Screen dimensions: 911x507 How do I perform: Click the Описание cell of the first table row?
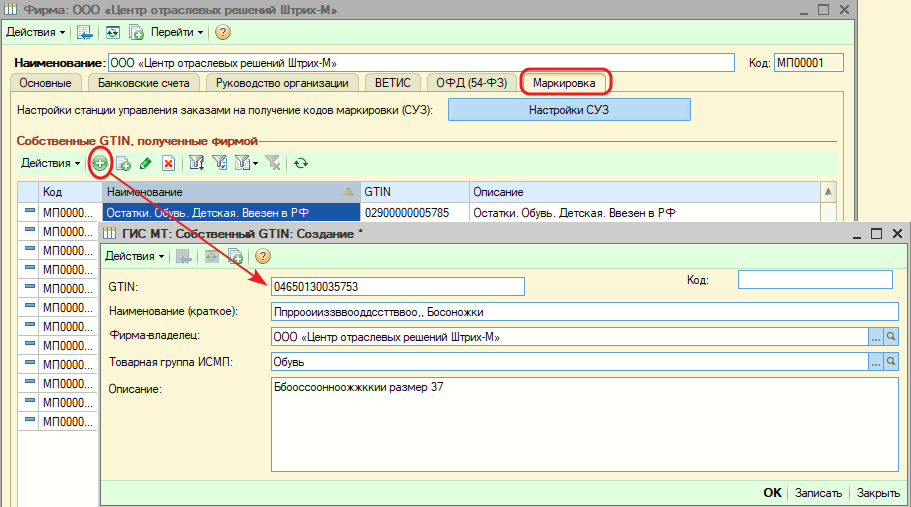644,213
